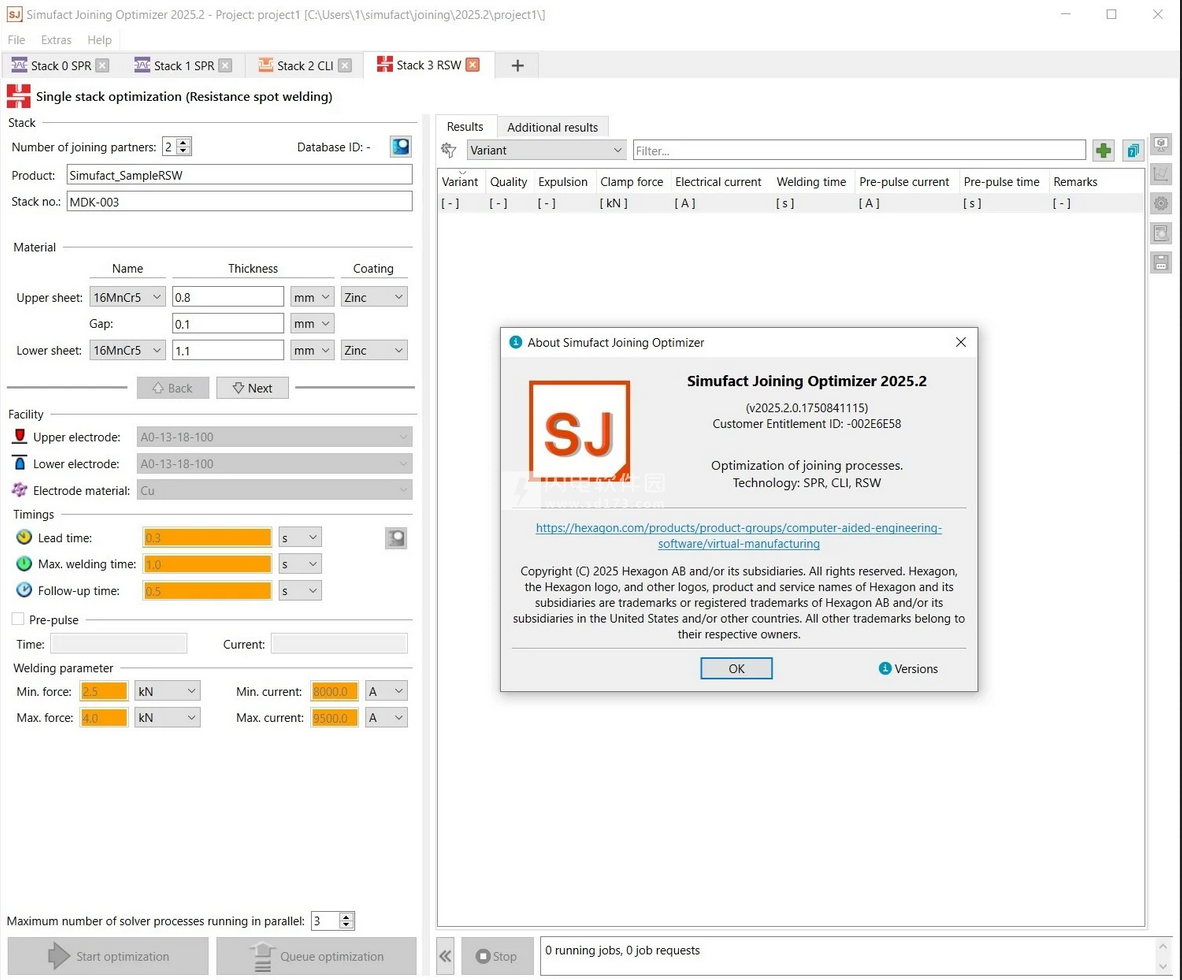The height and width of the screenshot is (980, 1182).
Task: Click the filter settings icon left of Variant
Action: (450, 150)
